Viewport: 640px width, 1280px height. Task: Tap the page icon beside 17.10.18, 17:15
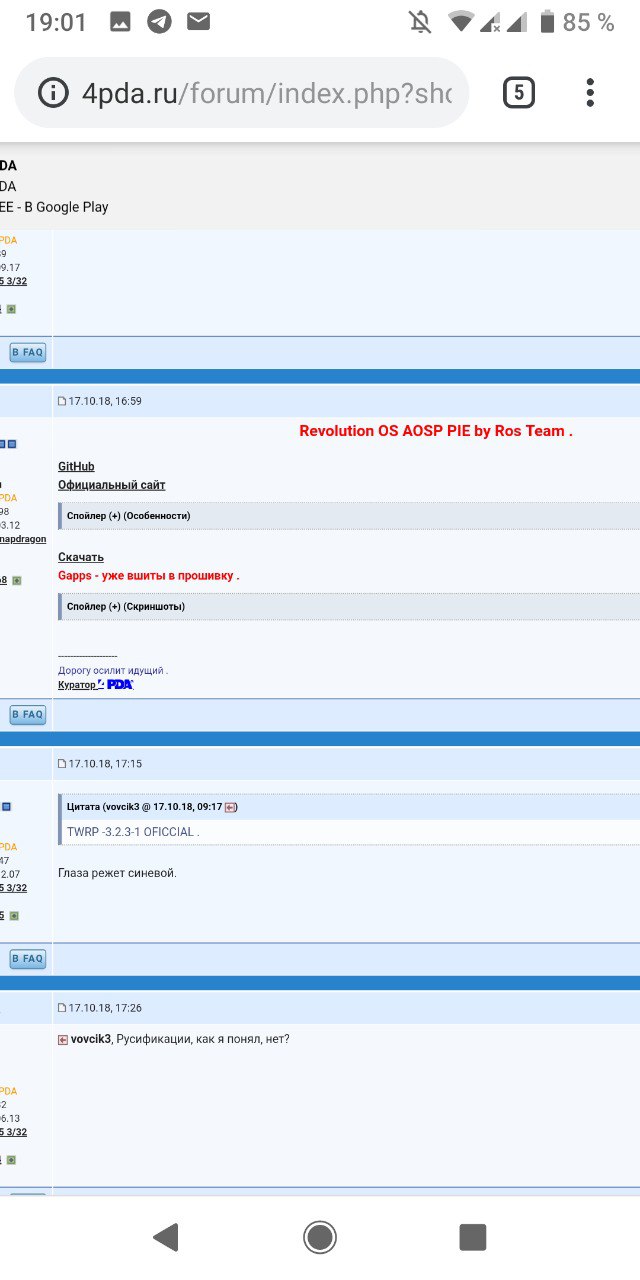coord(62,764)
